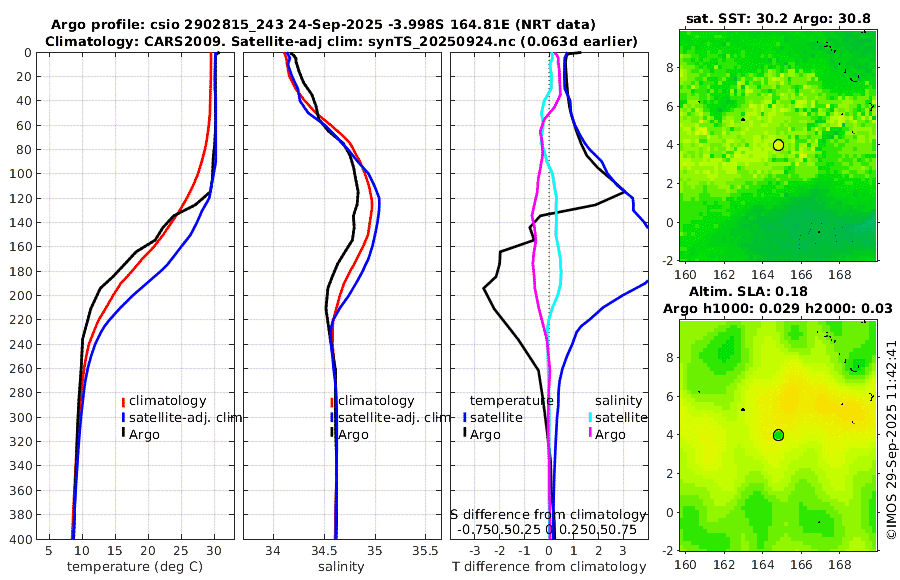Click the IMOS timestamp text on right edge
The width and height of the screenshot is (900, 580).
(x=891, y=439)
